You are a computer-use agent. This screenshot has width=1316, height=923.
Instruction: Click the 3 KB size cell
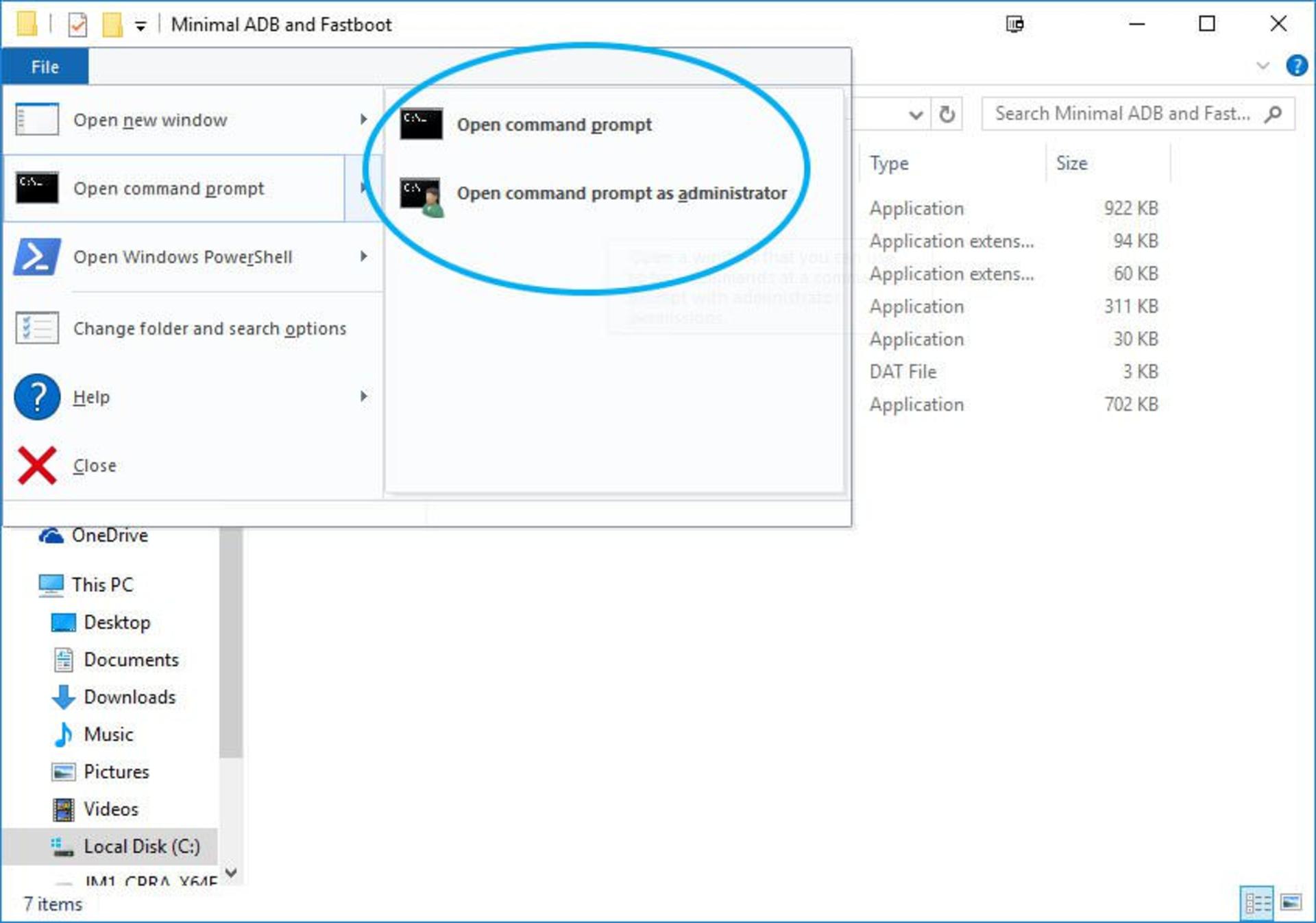pyautogui.click(x=1140, y=372)
